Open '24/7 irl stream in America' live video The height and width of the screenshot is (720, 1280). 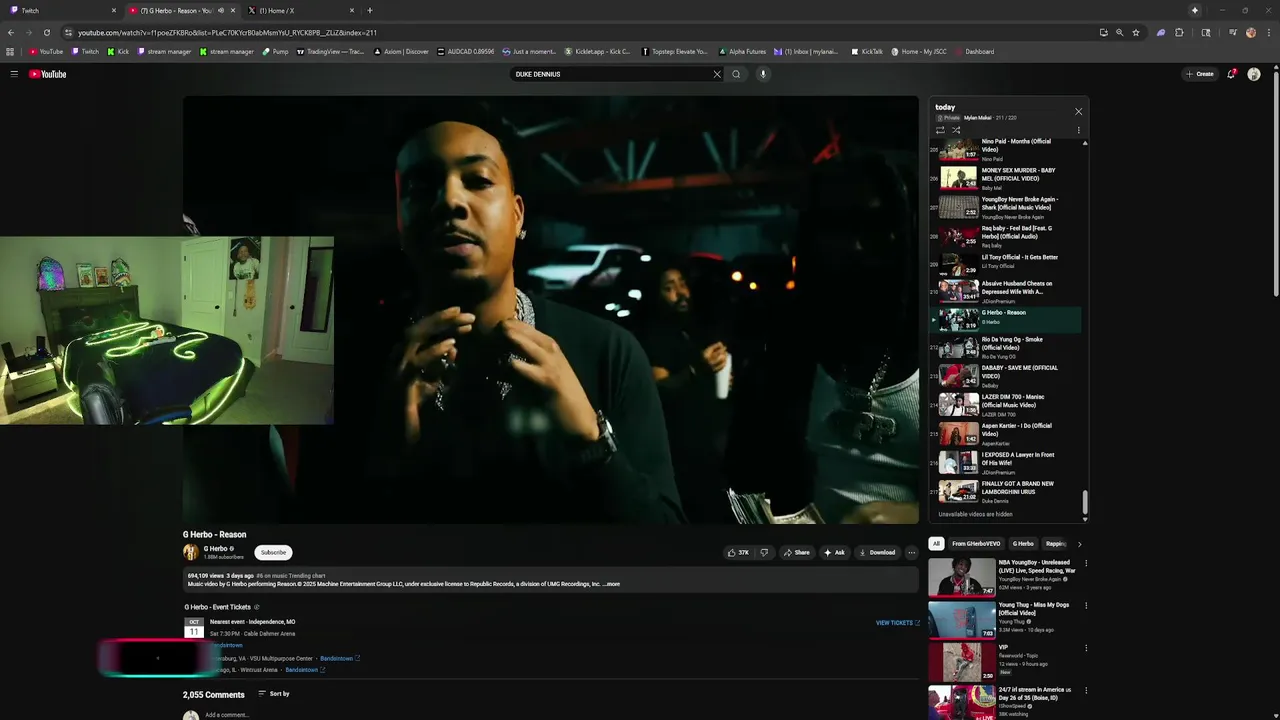point(1005,702)
